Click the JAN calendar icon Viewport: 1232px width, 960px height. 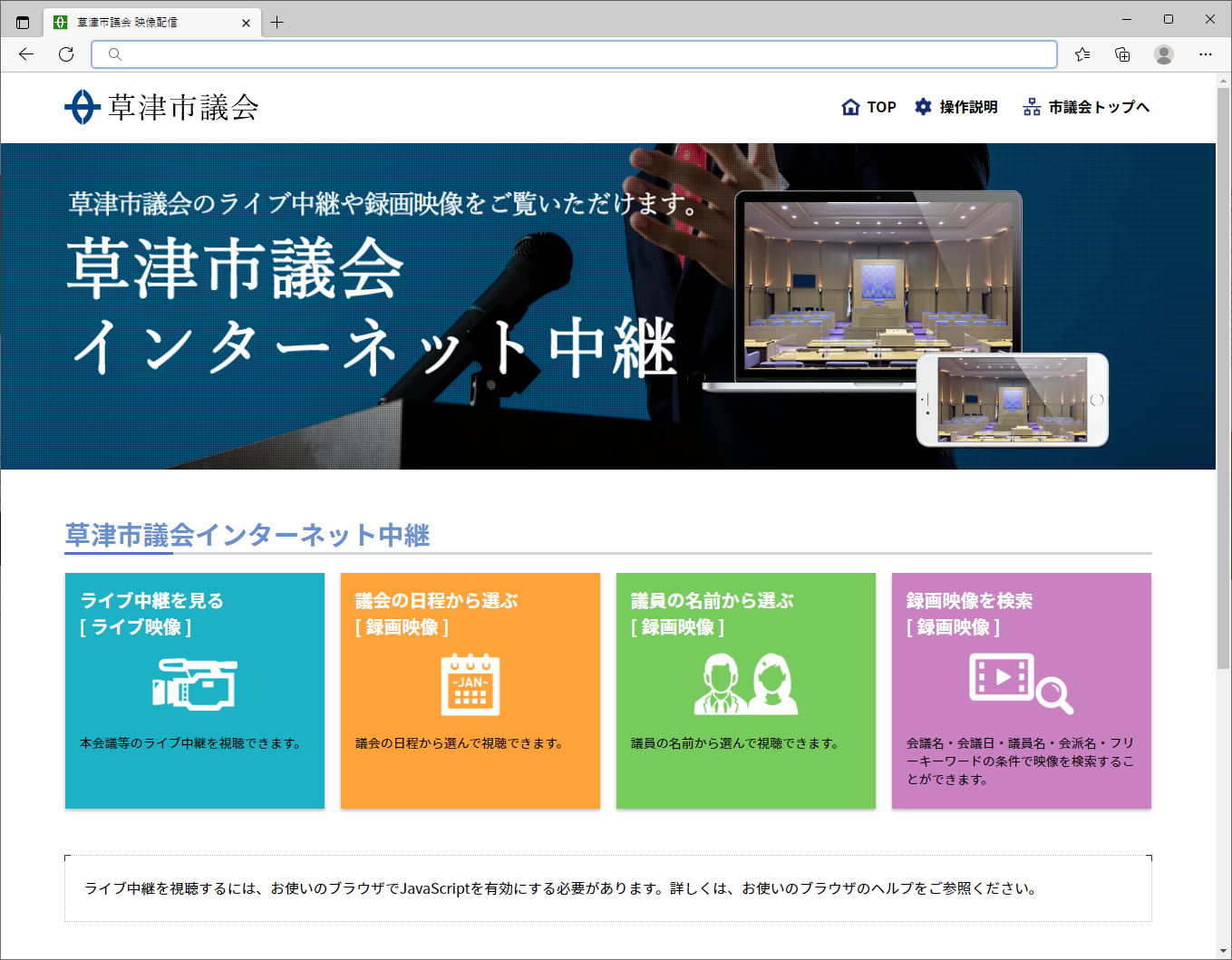(x=470, y=684)
